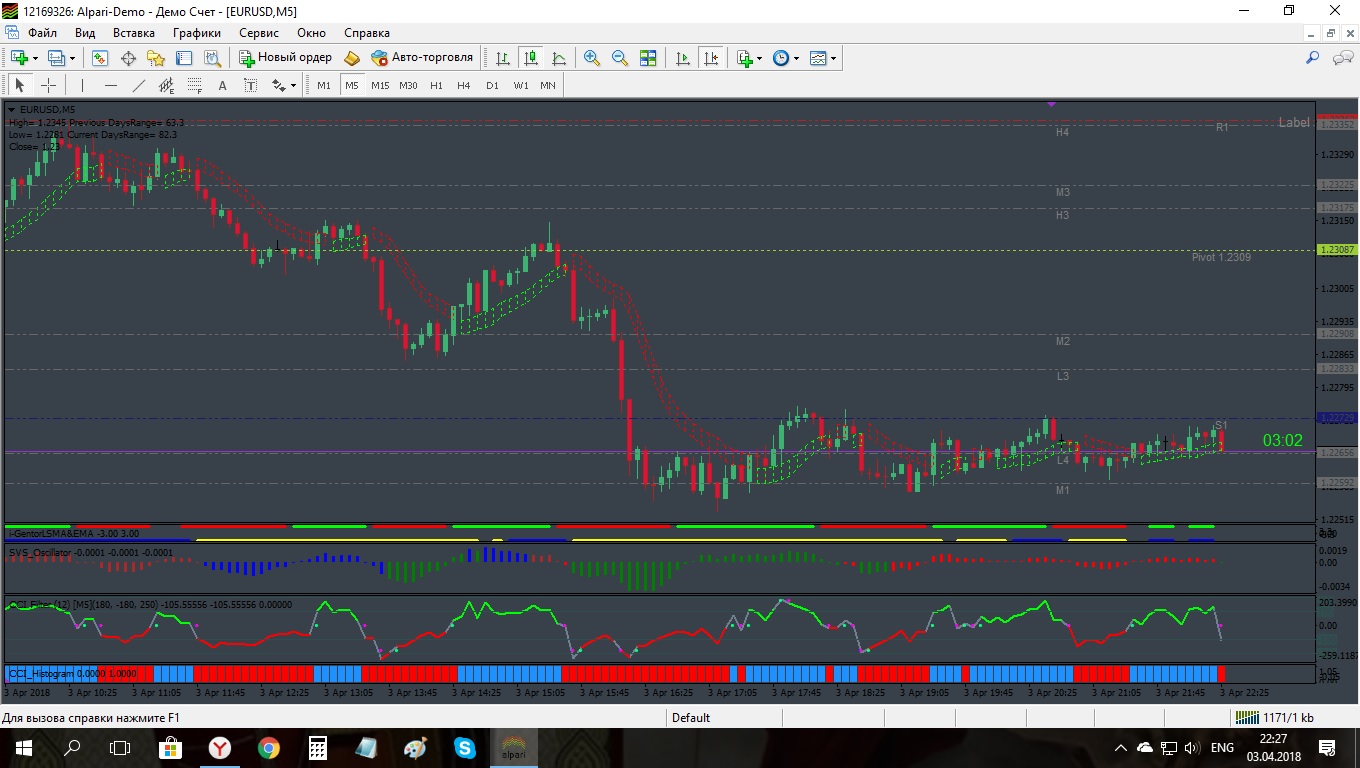This screenshot has height=768, width=1360.
Task: Select the standard arrow cursor tool
Action: 20,85
